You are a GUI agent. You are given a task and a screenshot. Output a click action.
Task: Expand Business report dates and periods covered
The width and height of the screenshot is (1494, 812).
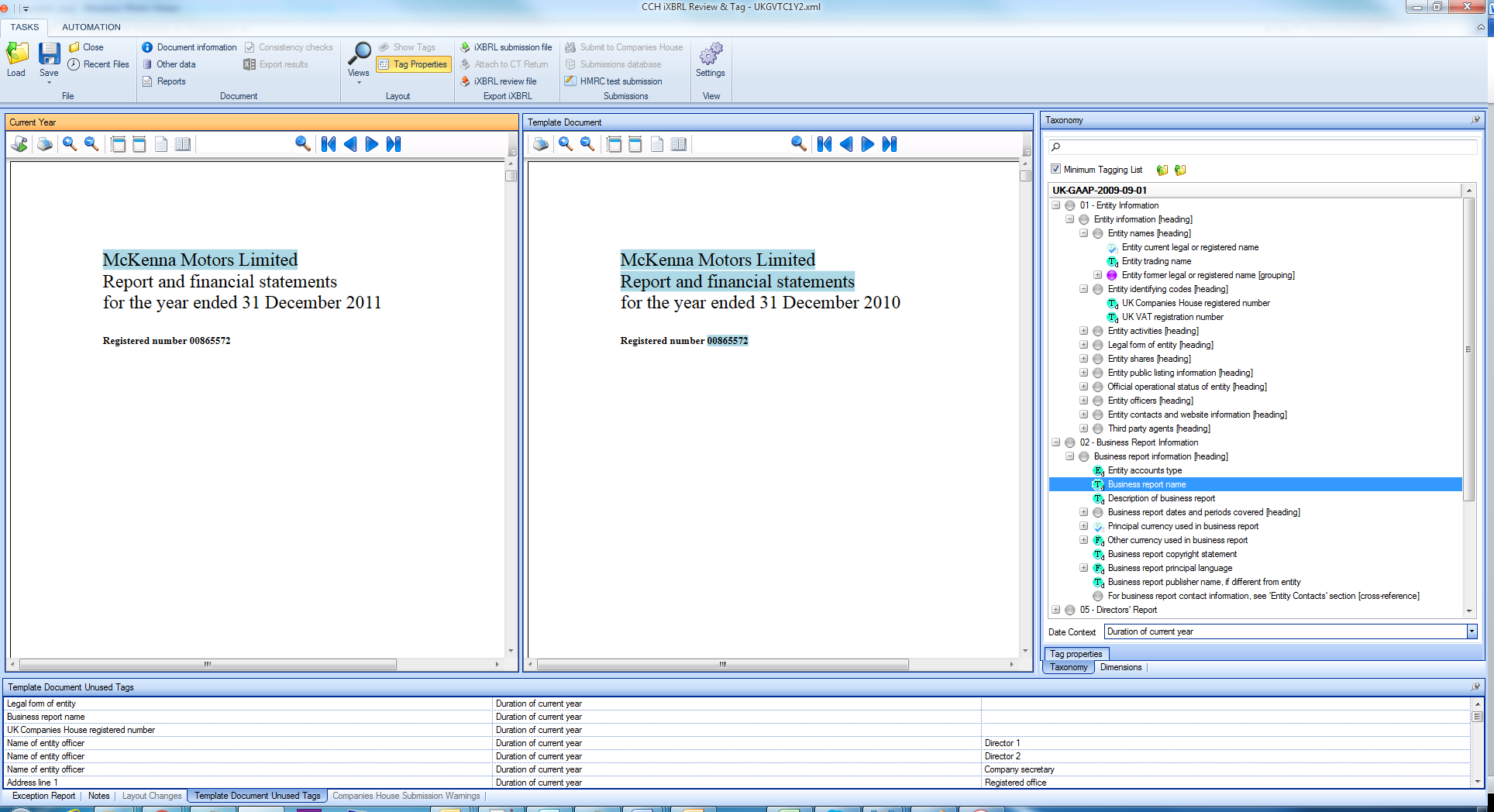1083,512
